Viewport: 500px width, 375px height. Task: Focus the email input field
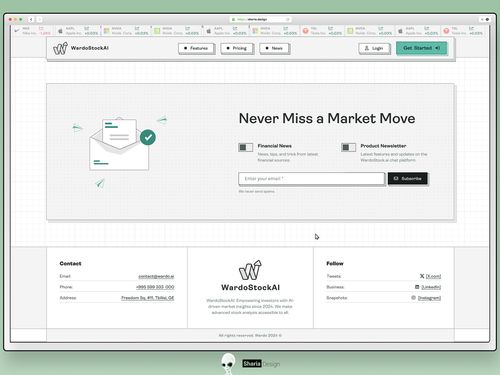click(x=312, y=179)
